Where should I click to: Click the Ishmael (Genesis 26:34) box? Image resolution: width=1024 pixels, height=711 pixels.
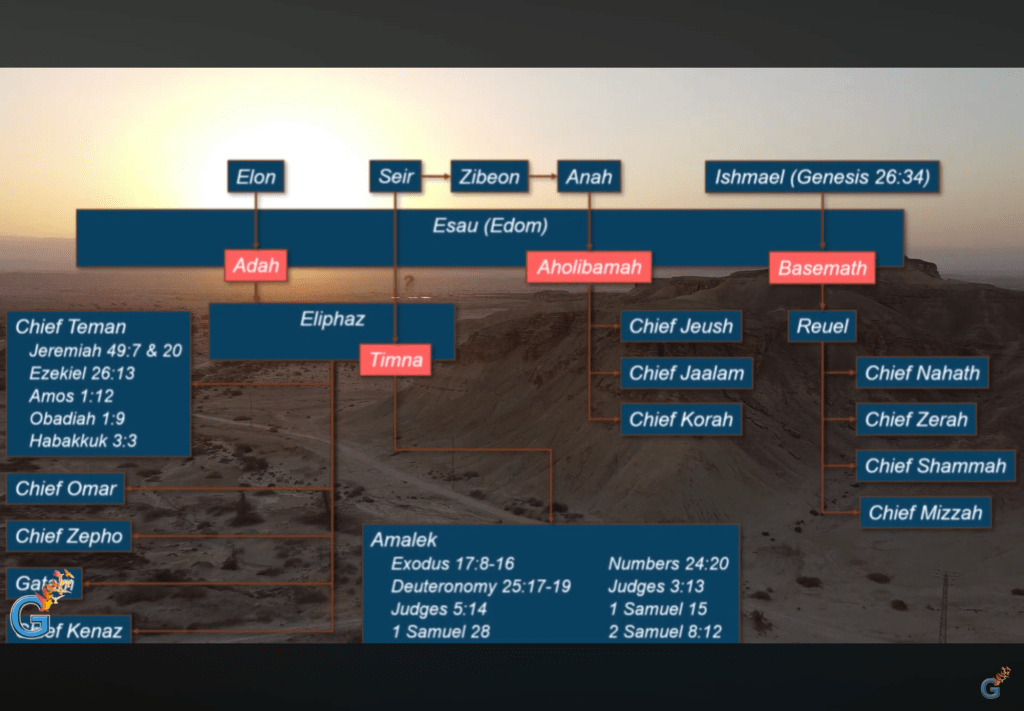click(822, 177)
